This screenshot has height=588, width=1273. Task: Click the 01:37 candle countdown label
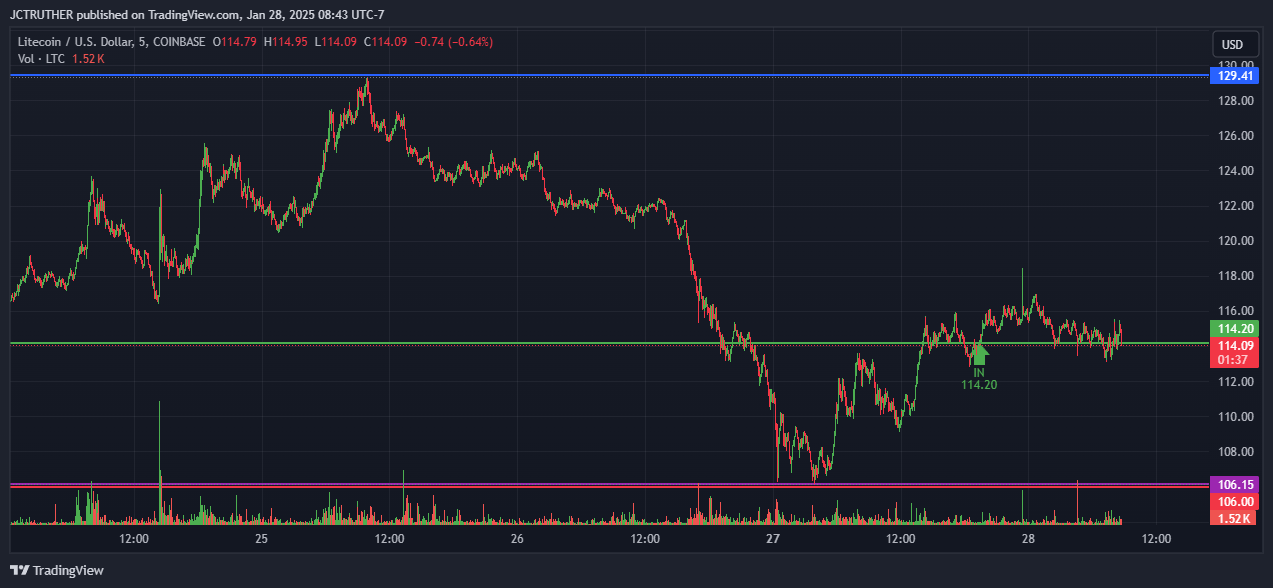coord(1232,360)
